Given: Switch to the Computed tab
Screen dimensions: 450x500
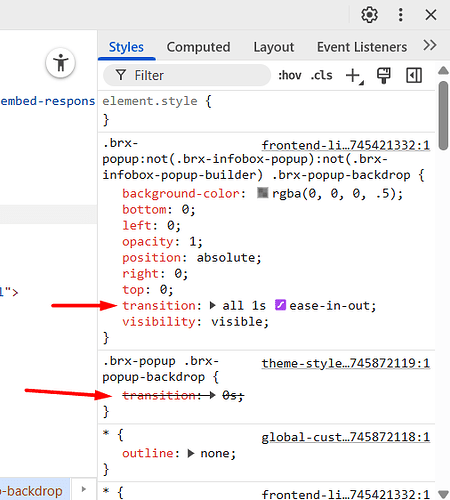Looking at the screenshot, I should tap(198, 47).
